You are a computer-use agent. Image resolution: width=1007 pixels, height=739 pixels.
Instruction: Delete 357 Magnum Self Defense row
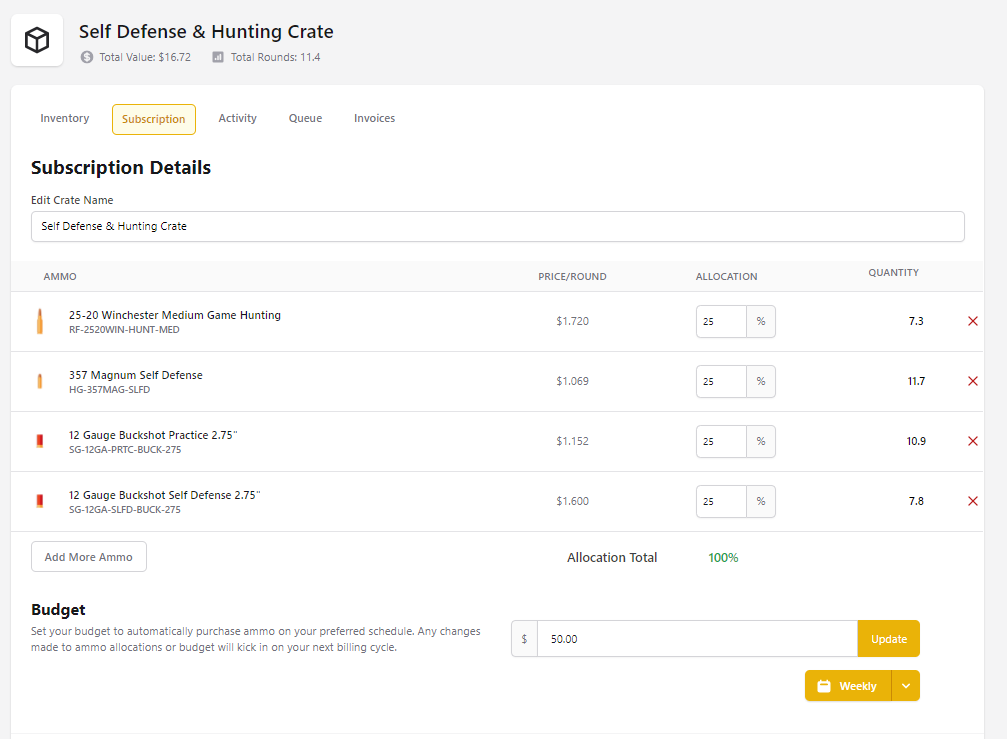pos(972,381)
